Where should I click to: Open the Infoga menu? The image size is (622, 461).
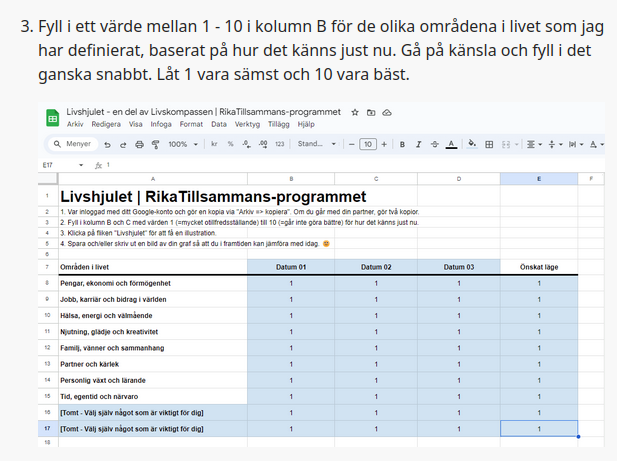[161, 124]
